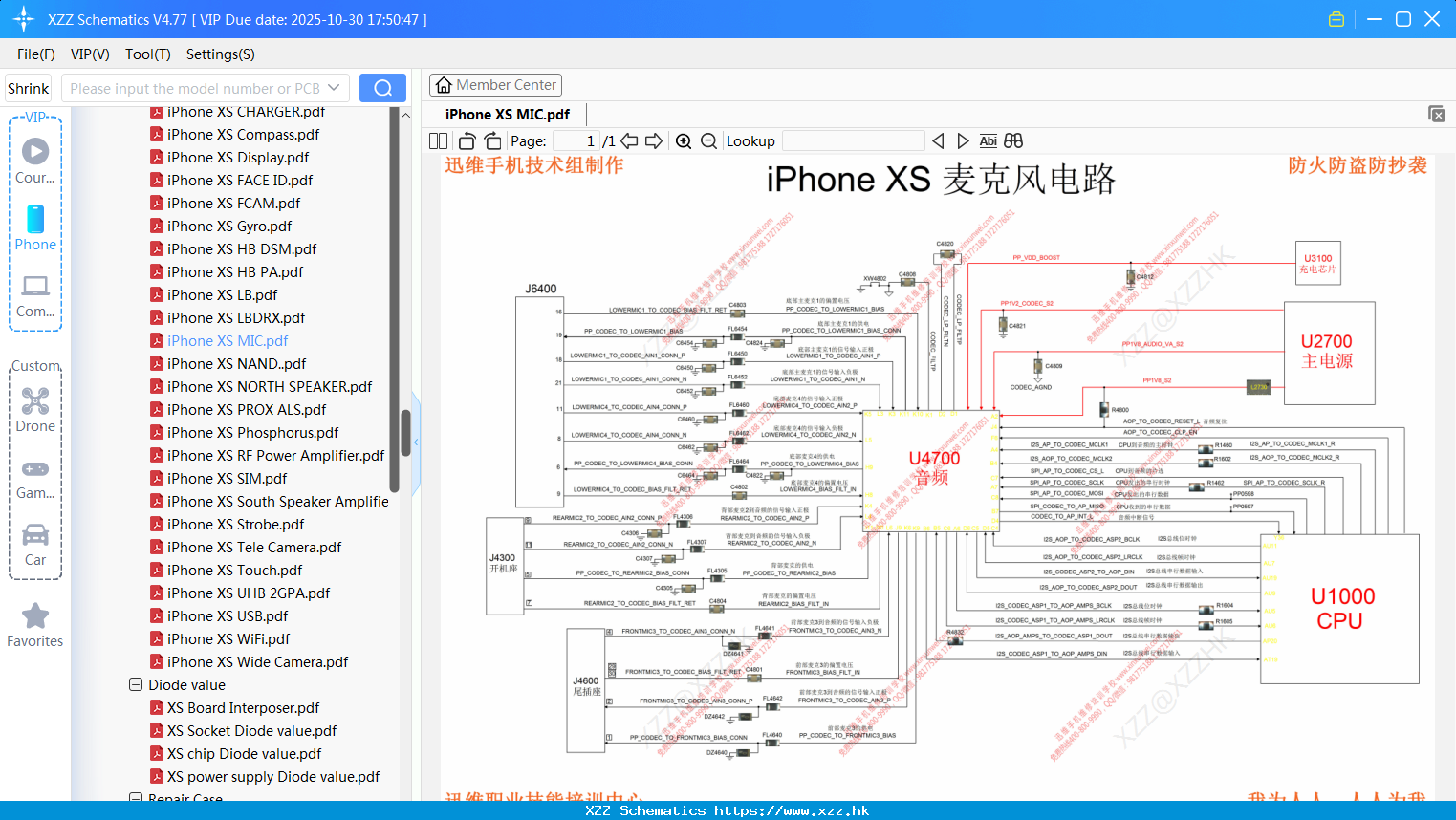Image resolution: width=1456 pixels, height=820 pixels.
Task: Open iPhone XS FCAM.pdf
Action: [x=233, y=204]
